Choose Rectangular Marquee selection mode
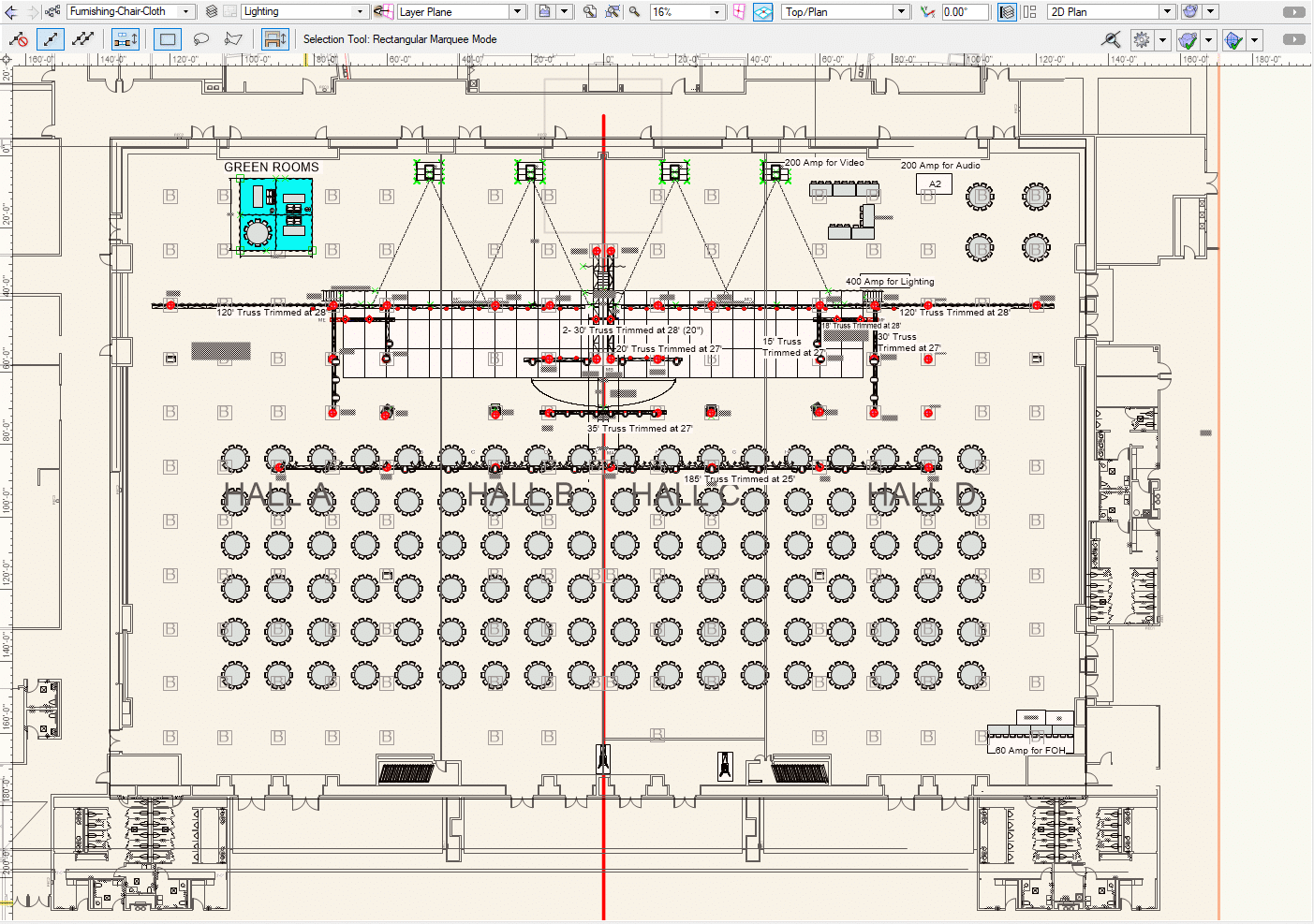 pyautogui.click(x=169, y=39)
